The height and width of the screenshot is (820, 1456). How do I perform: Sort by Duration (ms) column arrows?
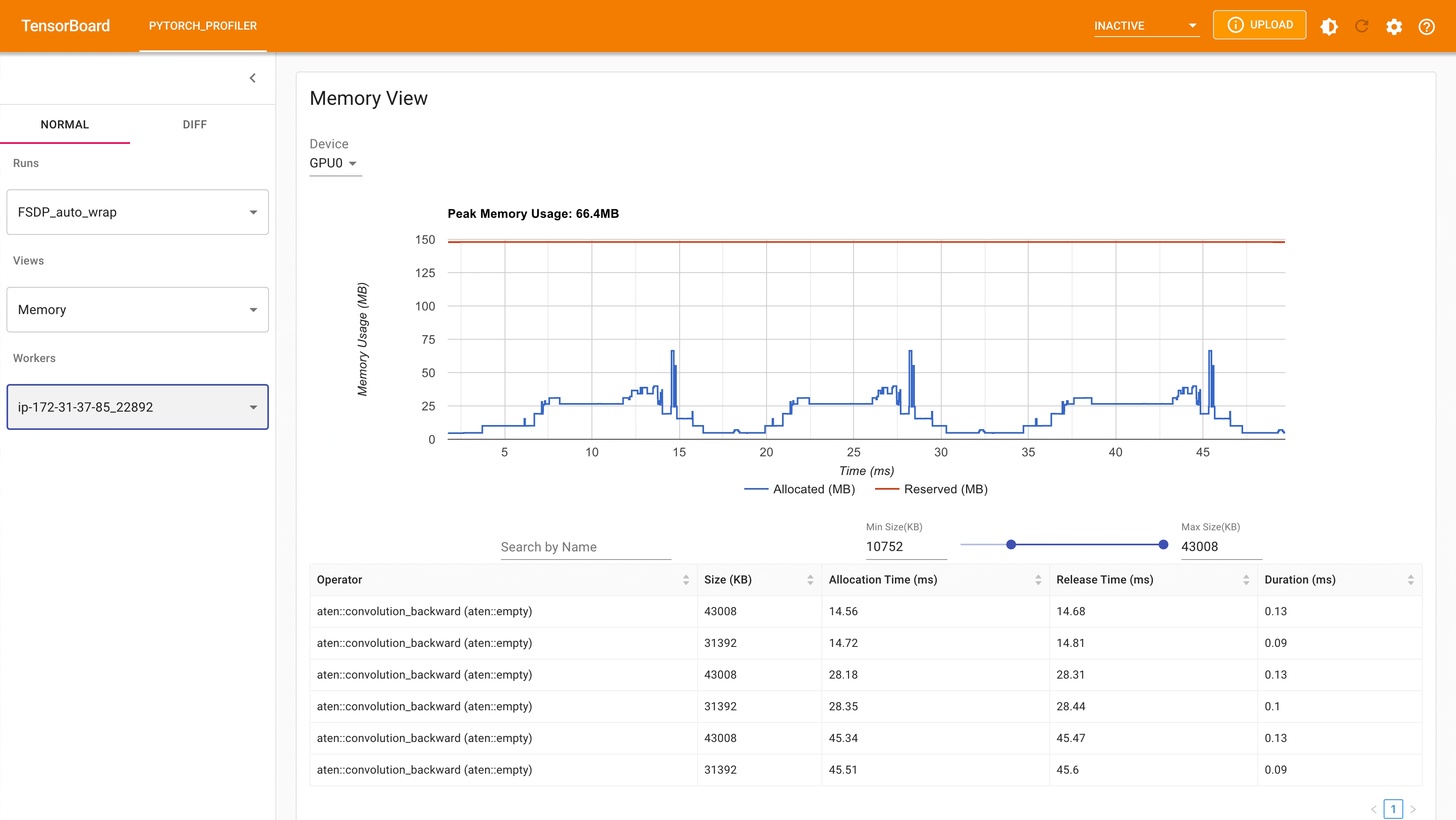click(x=1411, y=580)
